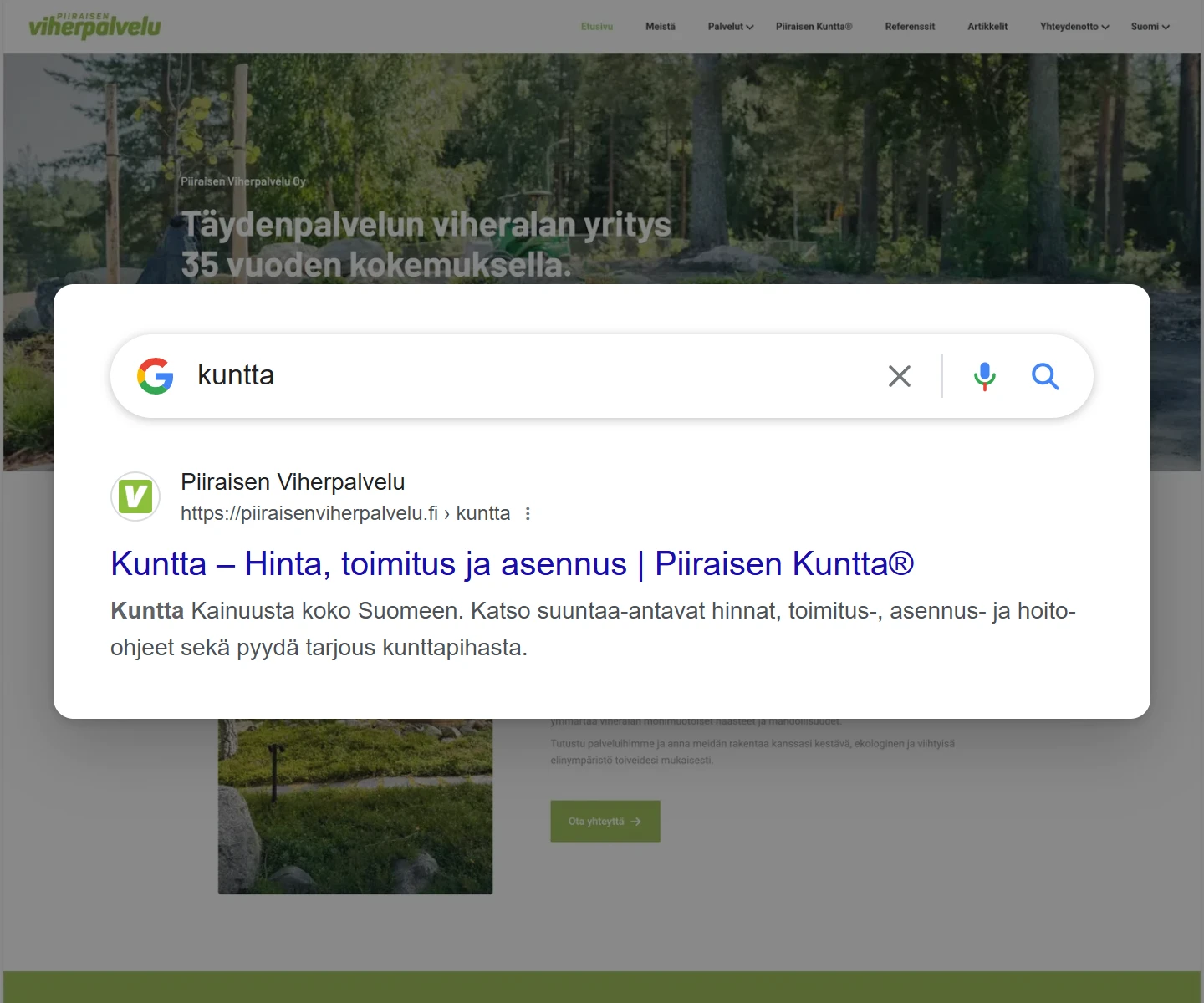Expand the Yhteydenotto dropdown menu
The image size is (1204, 1003).
[x=1074, y=27]
